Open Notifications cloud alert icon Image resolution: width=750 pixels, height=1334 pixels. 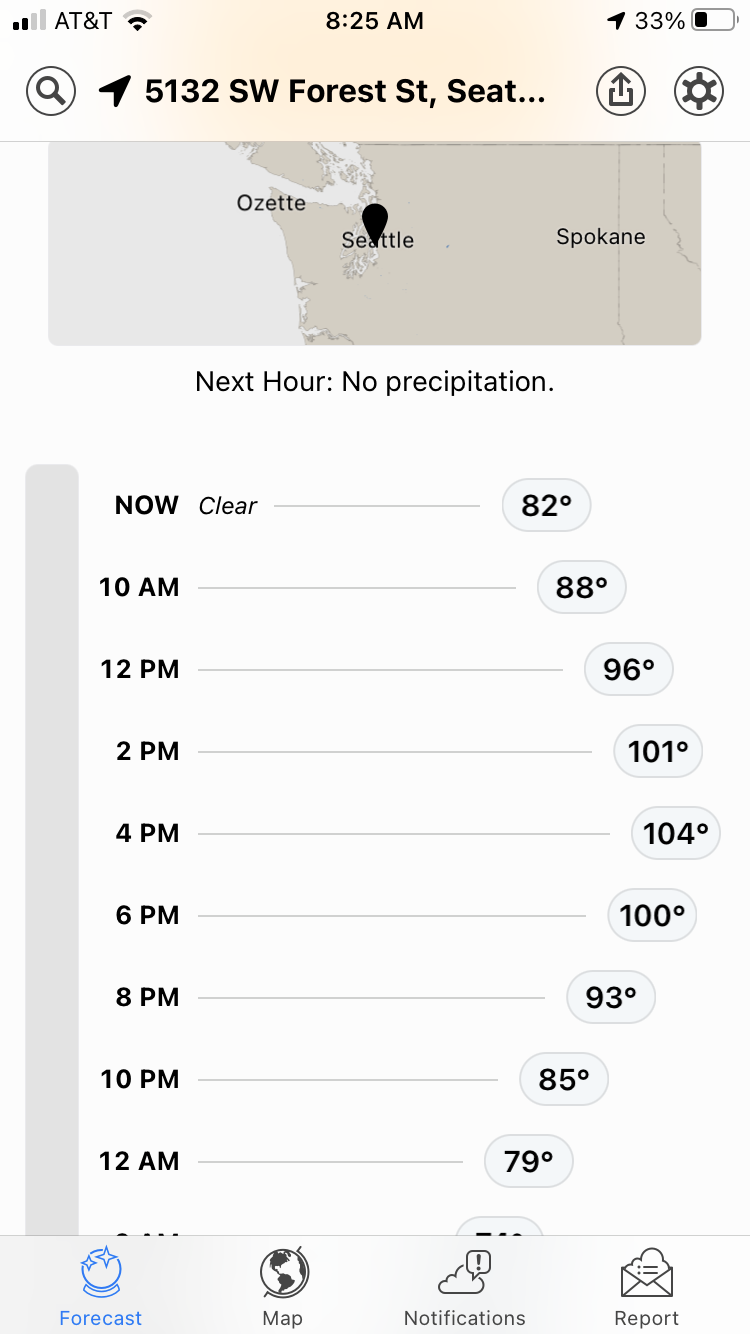465,1274
